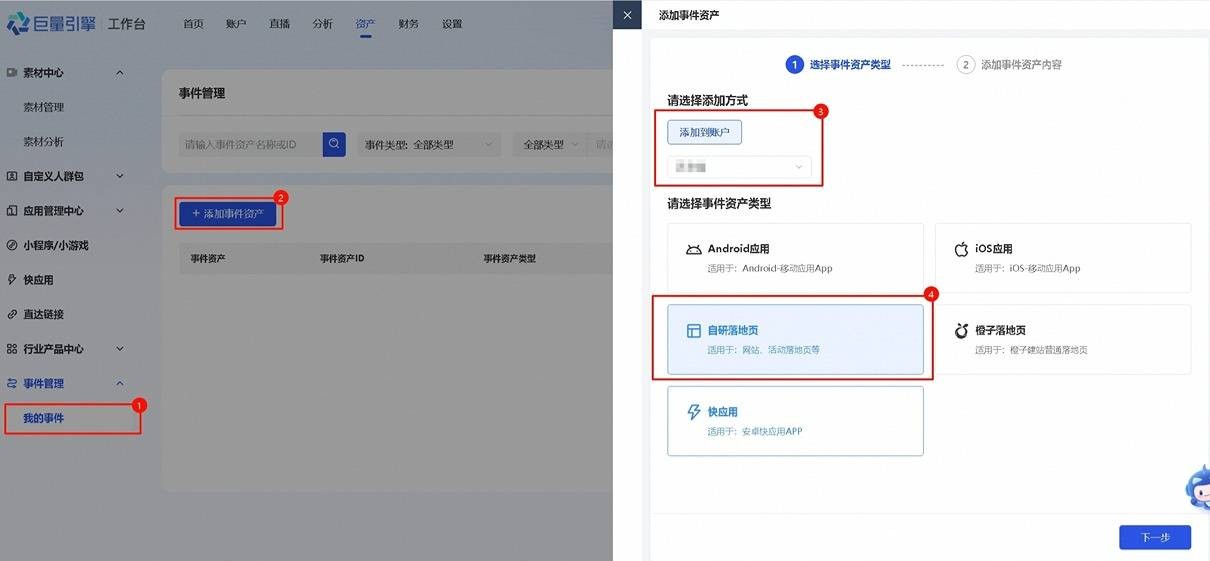Expand the 应用管理中心 section chevron
This screenshot has width=1210, height=561.
120,211
